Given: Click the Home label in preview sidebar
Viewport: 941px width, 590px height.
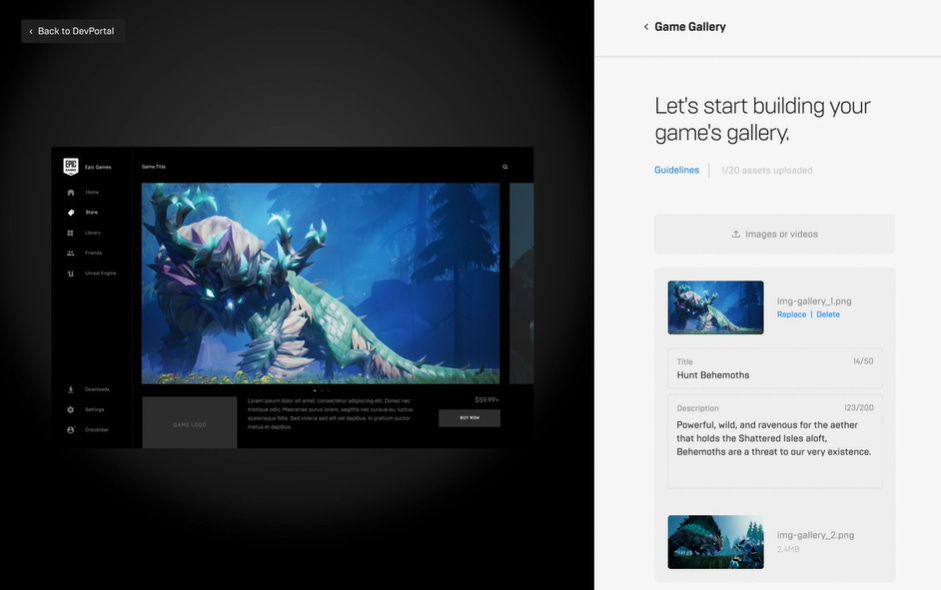Looking at the screenshot, I should 92,193.
